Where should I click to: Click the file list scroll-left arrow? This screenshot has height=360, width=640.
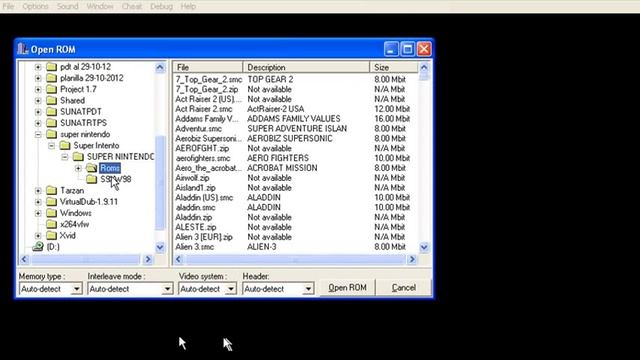(x=178, y=259)
